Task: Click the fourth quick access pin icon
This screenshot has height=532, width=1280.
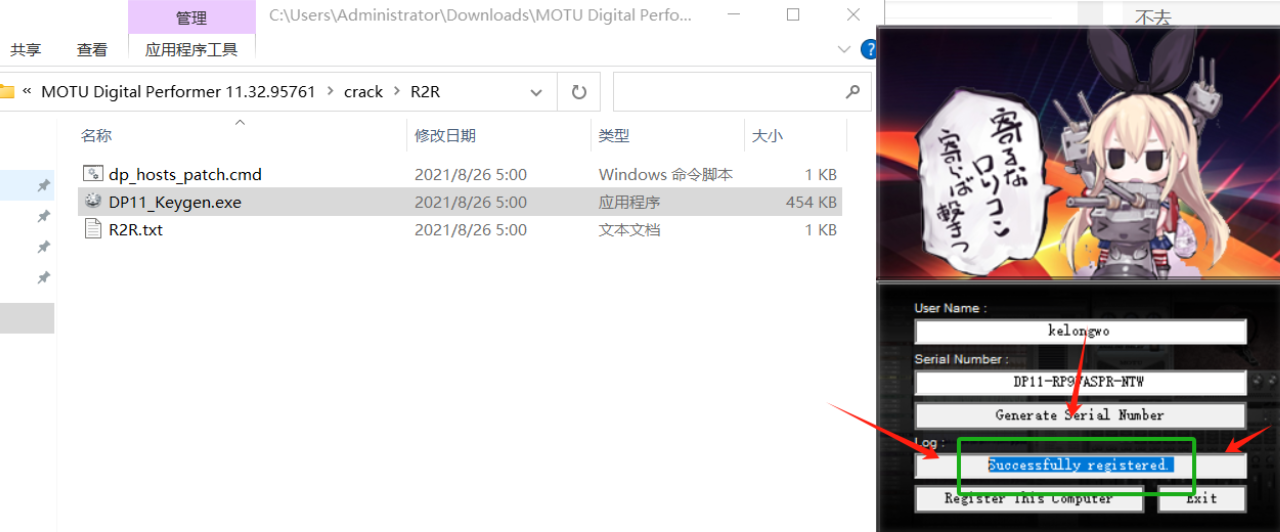Action: coord(43,277)
